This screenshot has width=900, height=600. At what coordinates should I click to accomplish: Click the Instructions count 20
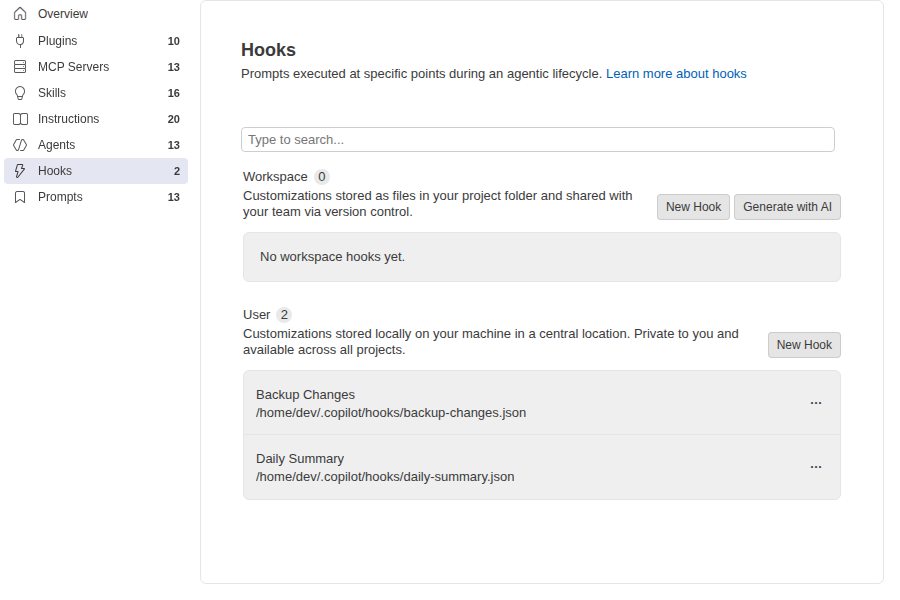[173, 119]
